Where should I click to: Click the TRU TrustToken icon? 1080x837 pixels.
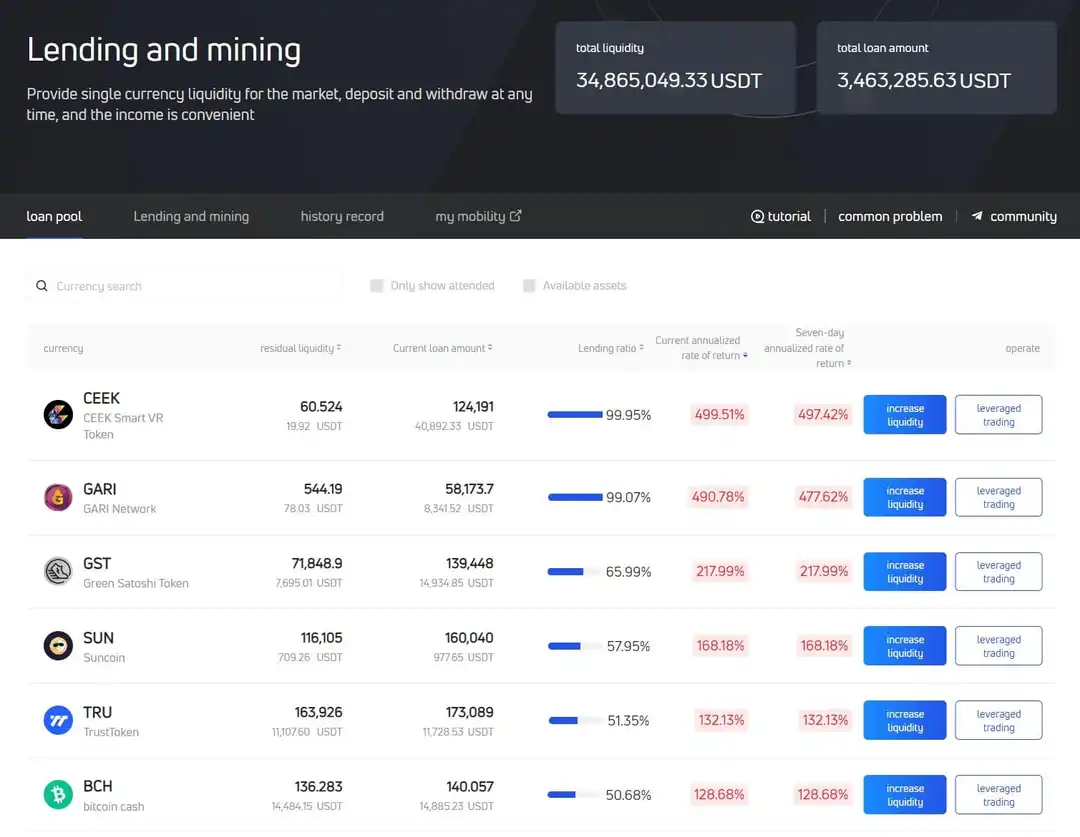coord(58,720)
